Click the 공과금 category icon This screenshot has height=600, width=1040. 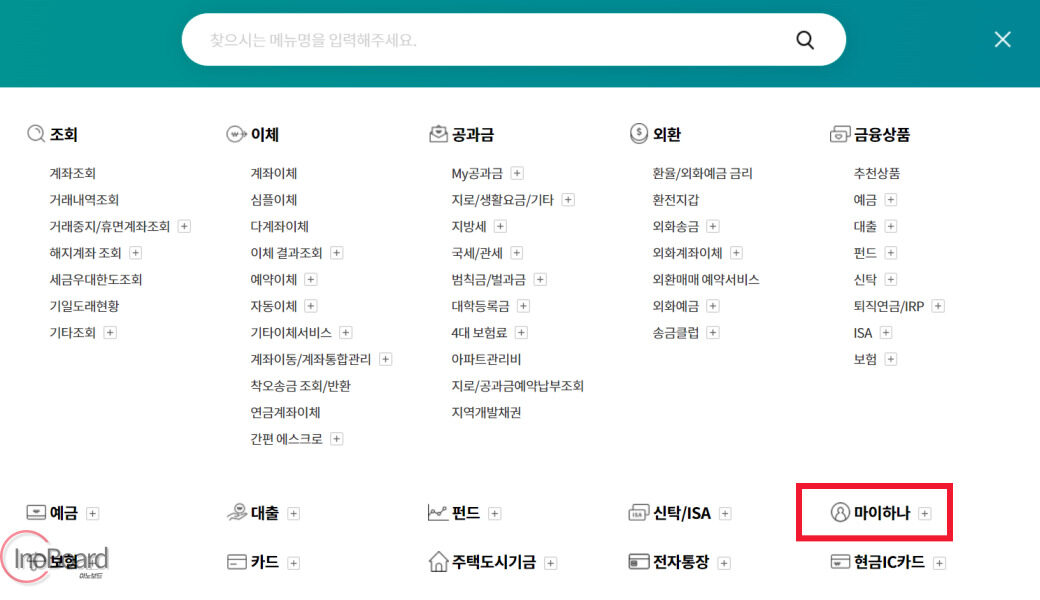[x=438, y=134]
